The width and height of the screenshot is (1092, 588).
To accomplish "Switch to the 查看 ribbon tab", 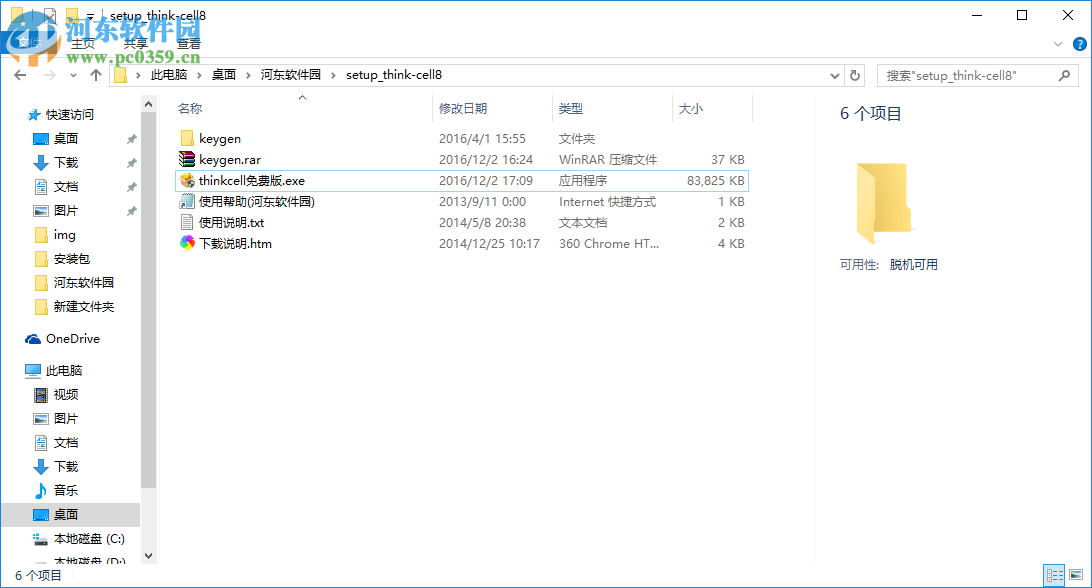I will tap(189, 44).
